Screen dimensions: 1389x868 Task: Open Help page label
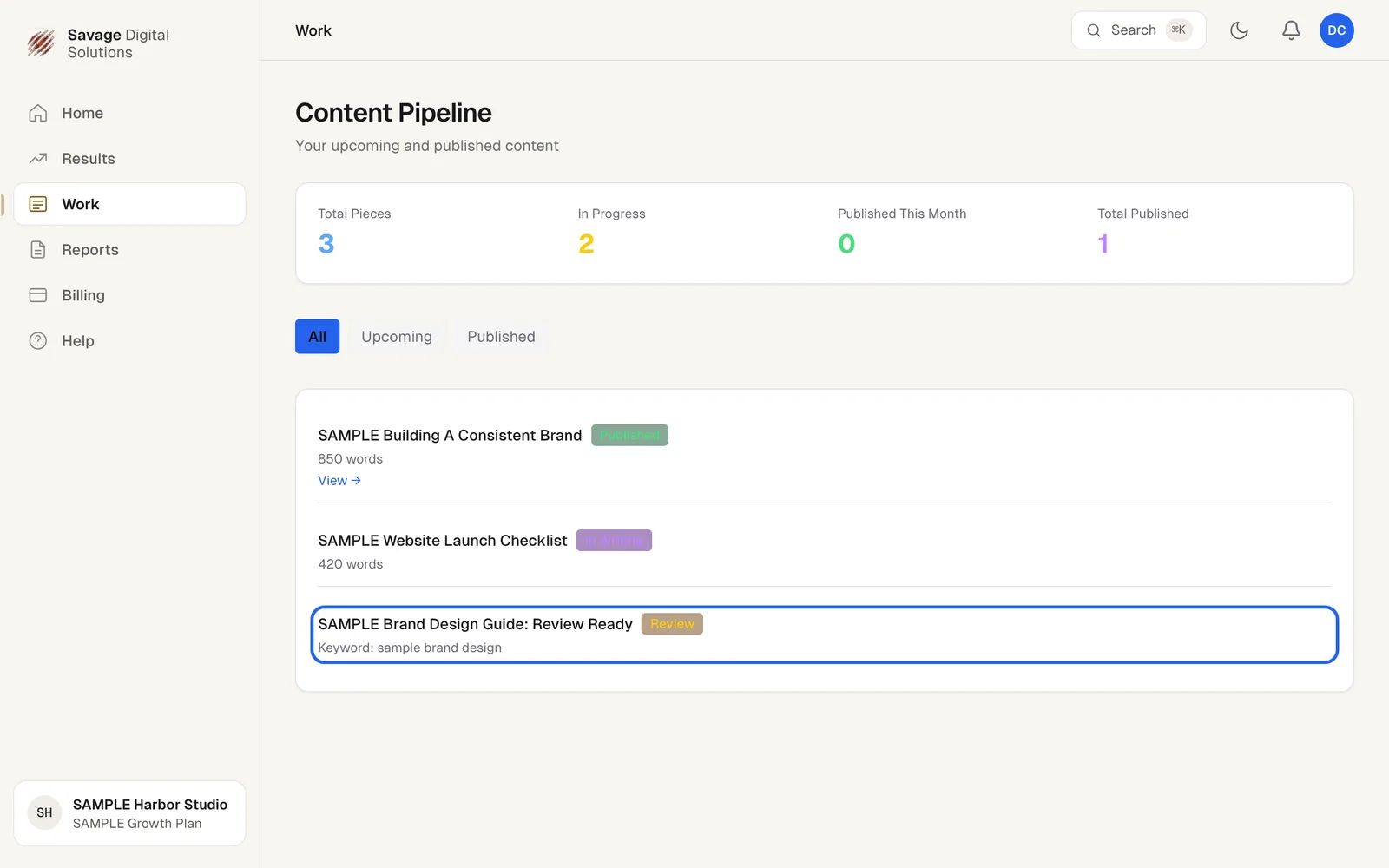coord(78,341)
